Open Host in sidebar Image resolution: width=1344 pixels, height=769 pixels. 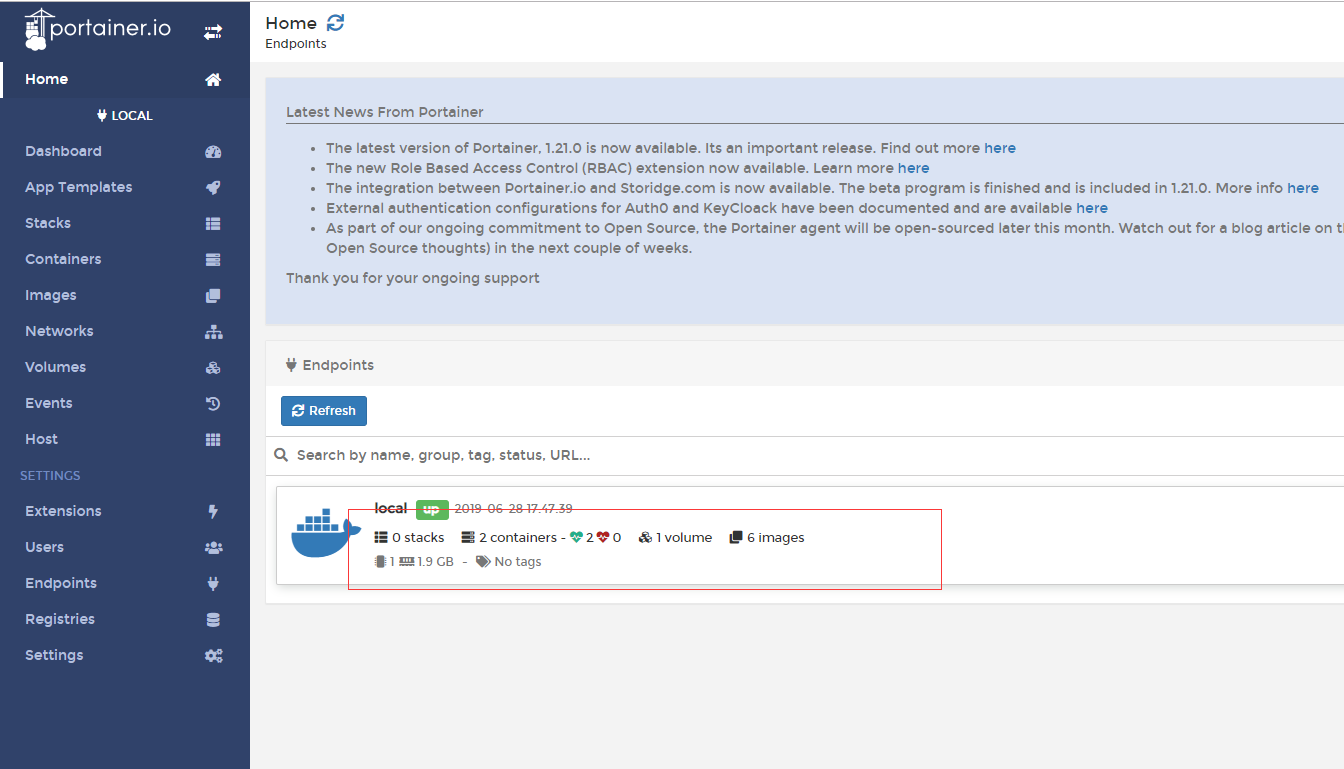tap(125, 440)
